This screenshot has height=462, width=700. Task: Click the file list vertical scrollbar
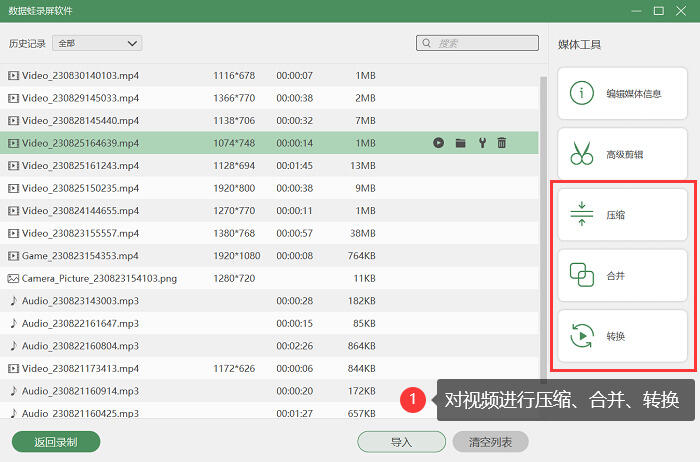tap(543, 230)
